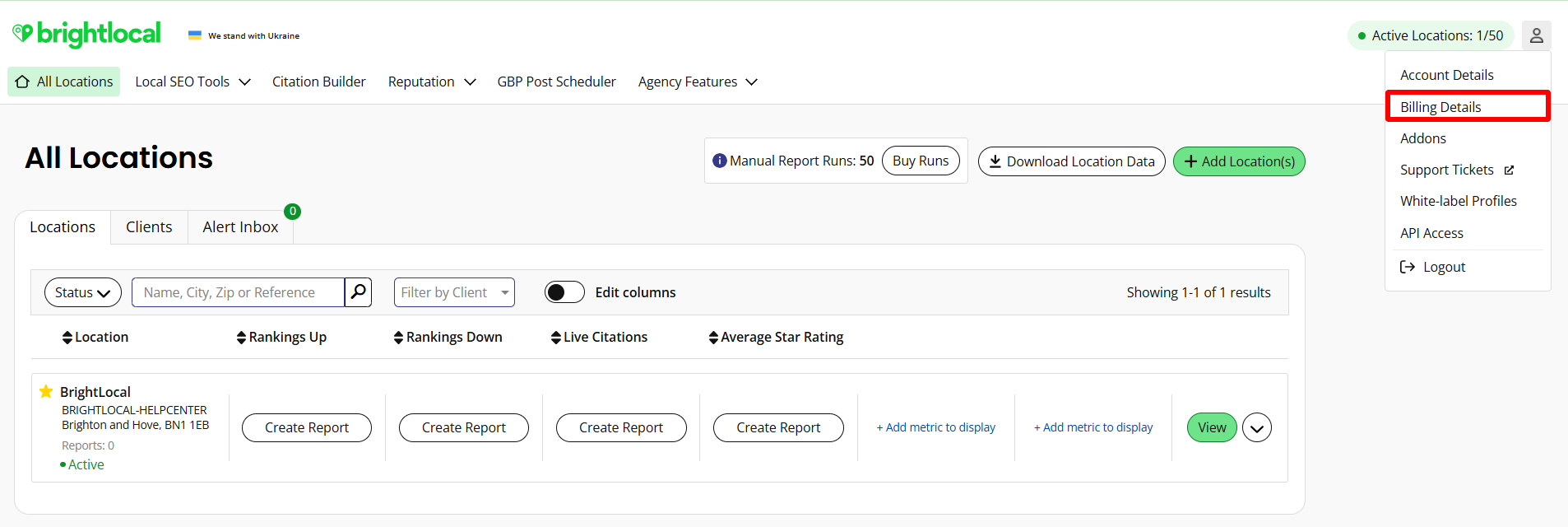
Task: Switch to the Clients tab
Action: [x=149, y=226]
